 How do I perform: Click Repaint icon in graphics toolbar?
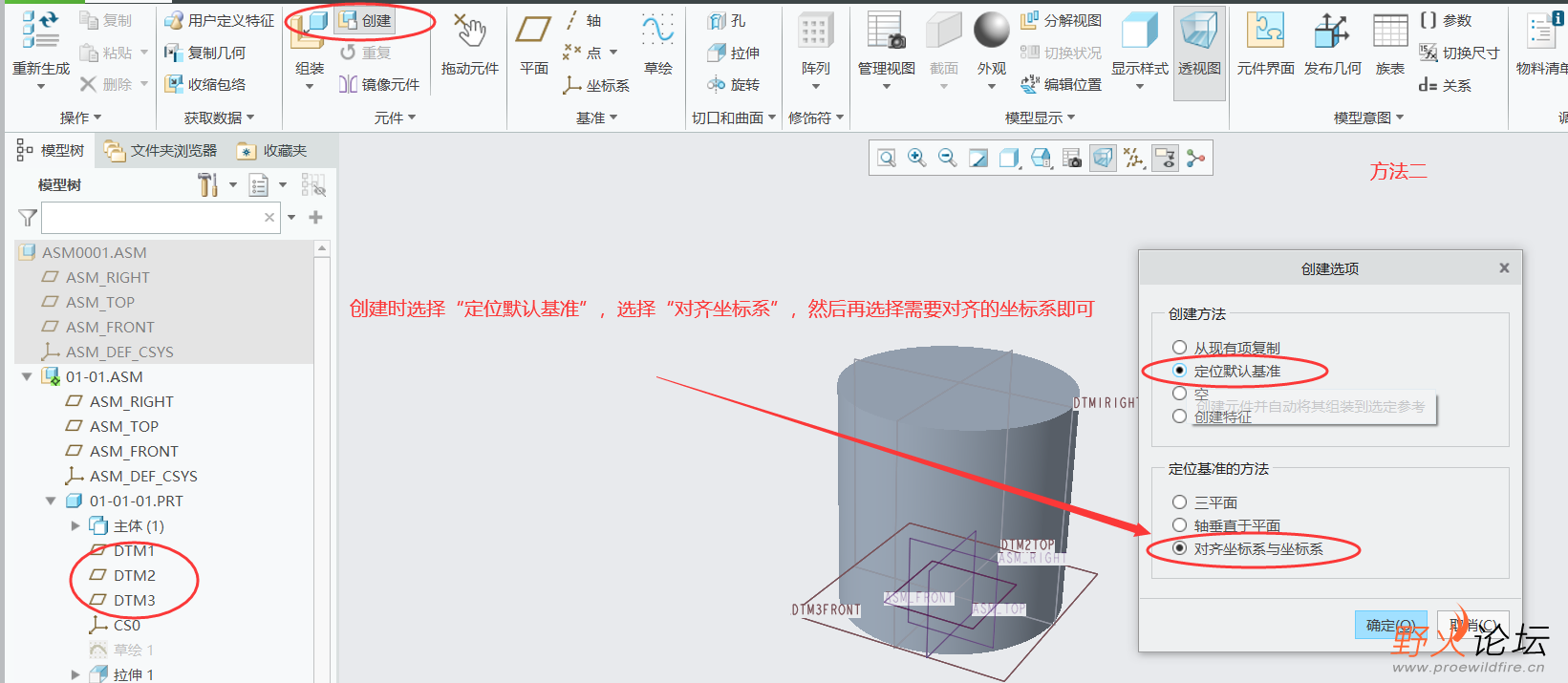point(978,158)
